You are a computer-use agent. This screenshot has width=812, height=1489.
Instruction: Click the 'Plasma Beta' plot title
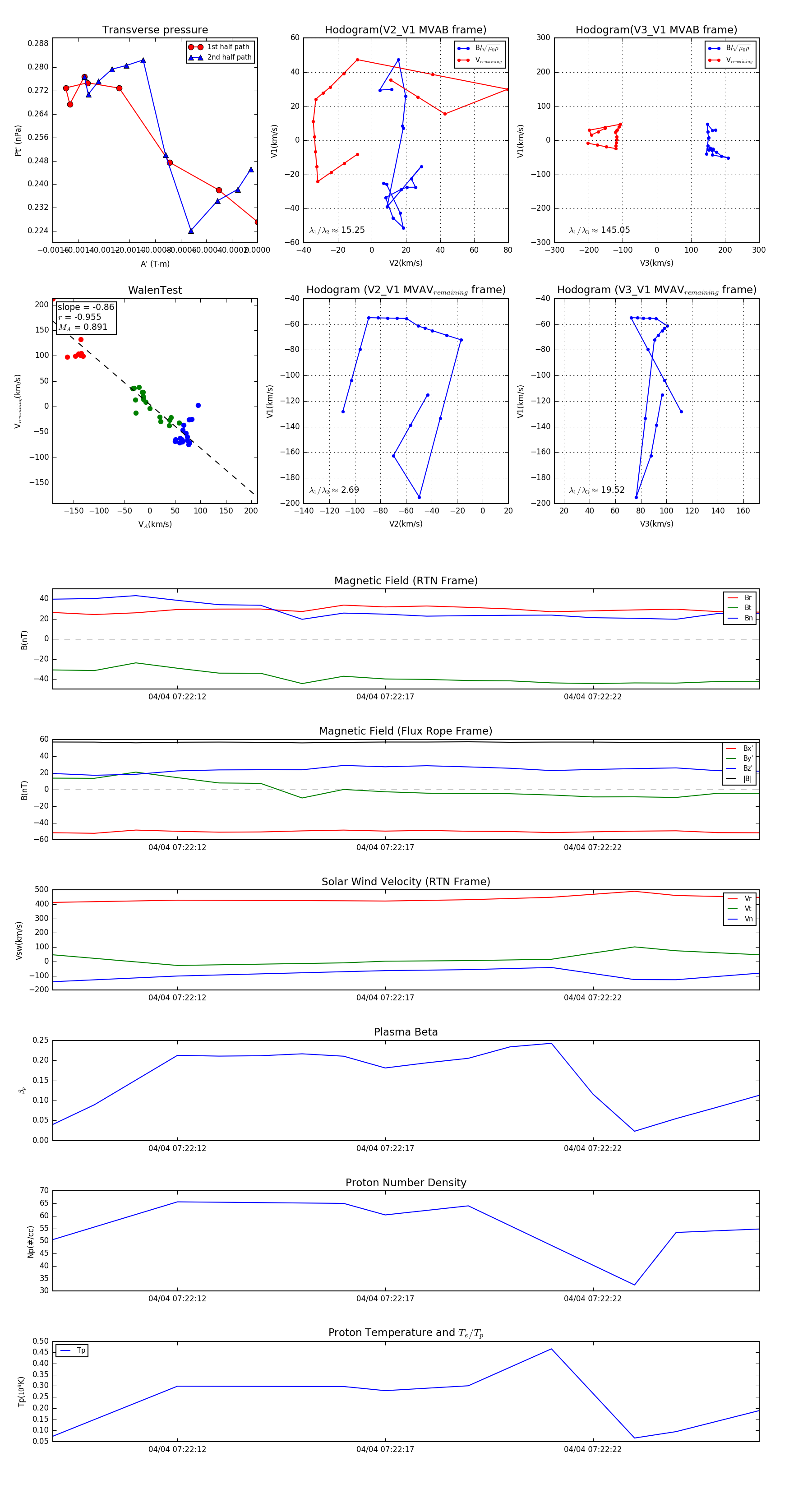pyautogui.click(x=406, y=1032)
